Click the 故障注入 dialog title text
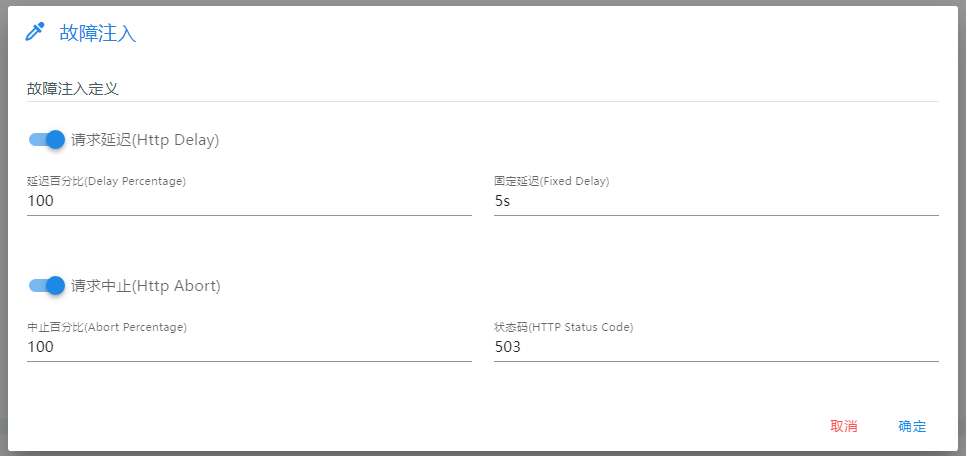 [98, 33]
